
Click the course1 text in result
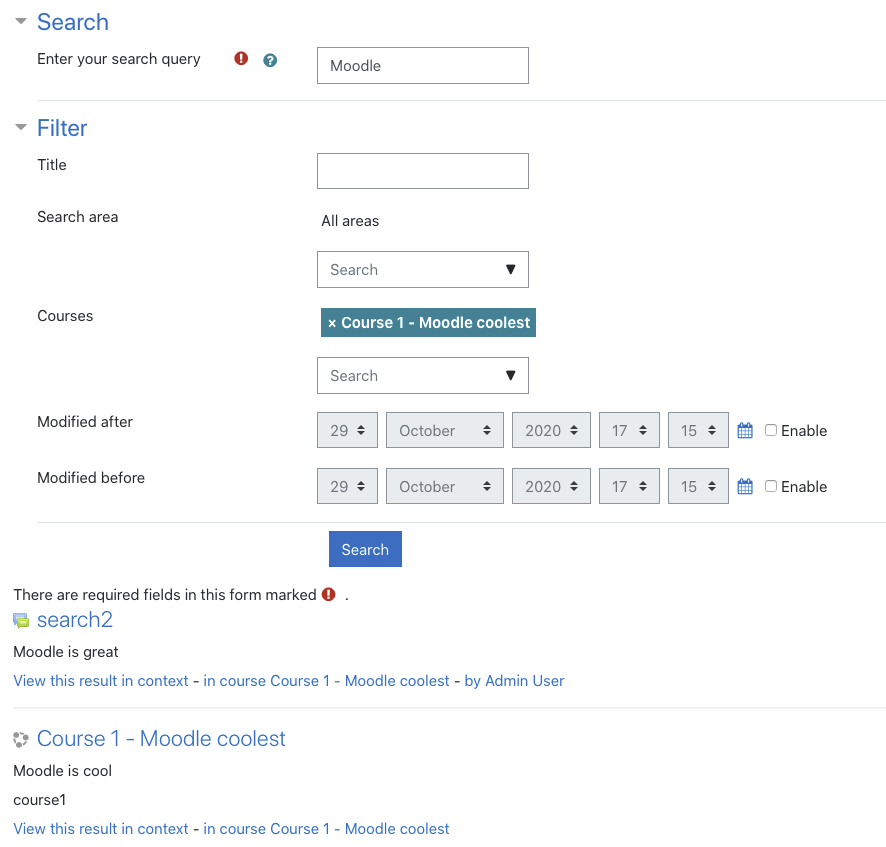(x=40, y=800)
